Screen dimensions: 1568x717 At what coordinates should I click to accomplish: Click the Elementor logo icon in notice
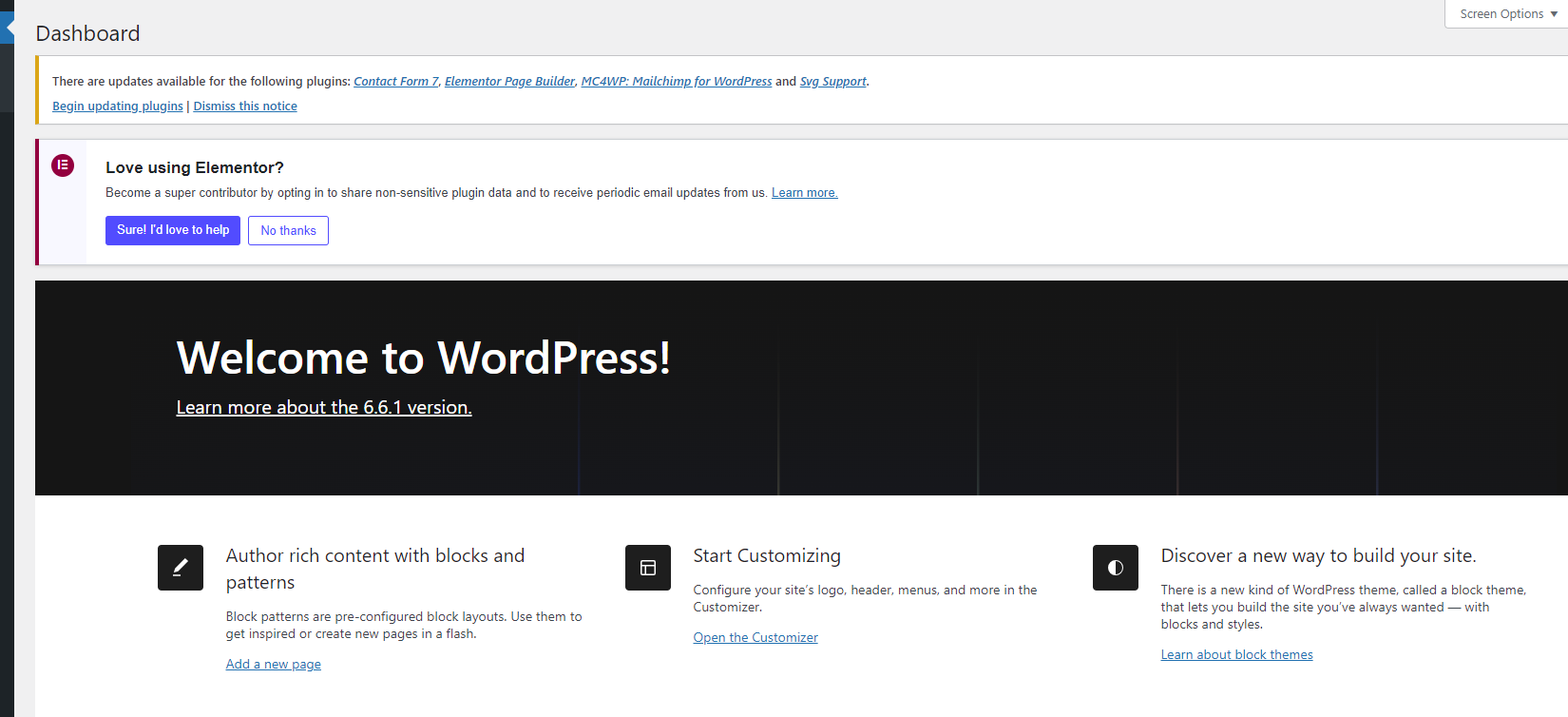[63, 165]
